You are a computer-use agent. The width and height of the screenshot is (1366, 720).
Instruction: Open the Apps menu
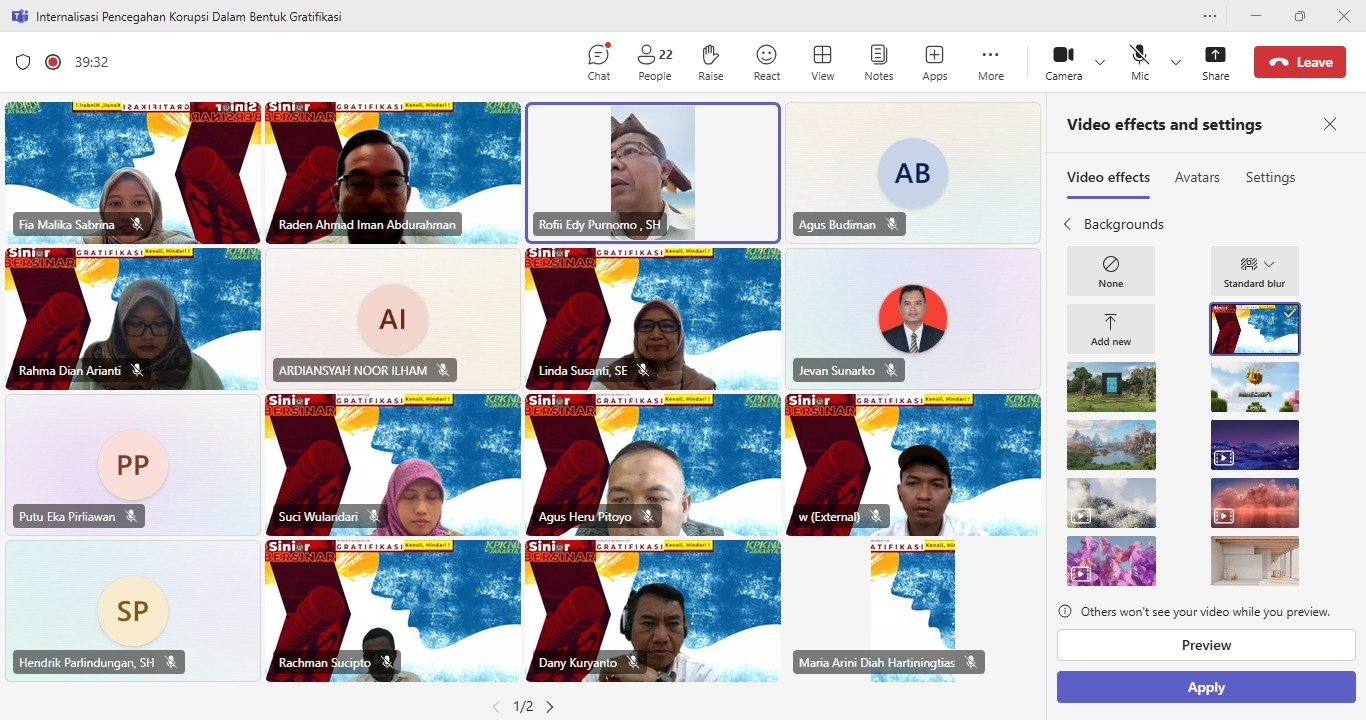click(934, 62)
